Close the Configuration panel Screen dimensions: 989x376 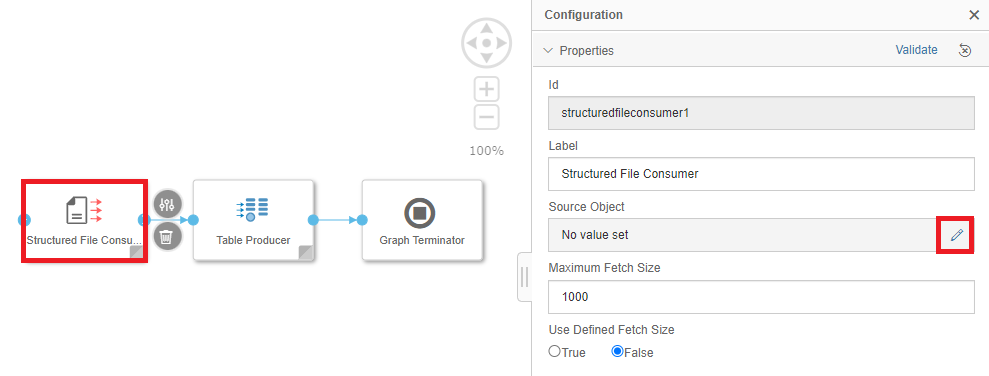974,15
